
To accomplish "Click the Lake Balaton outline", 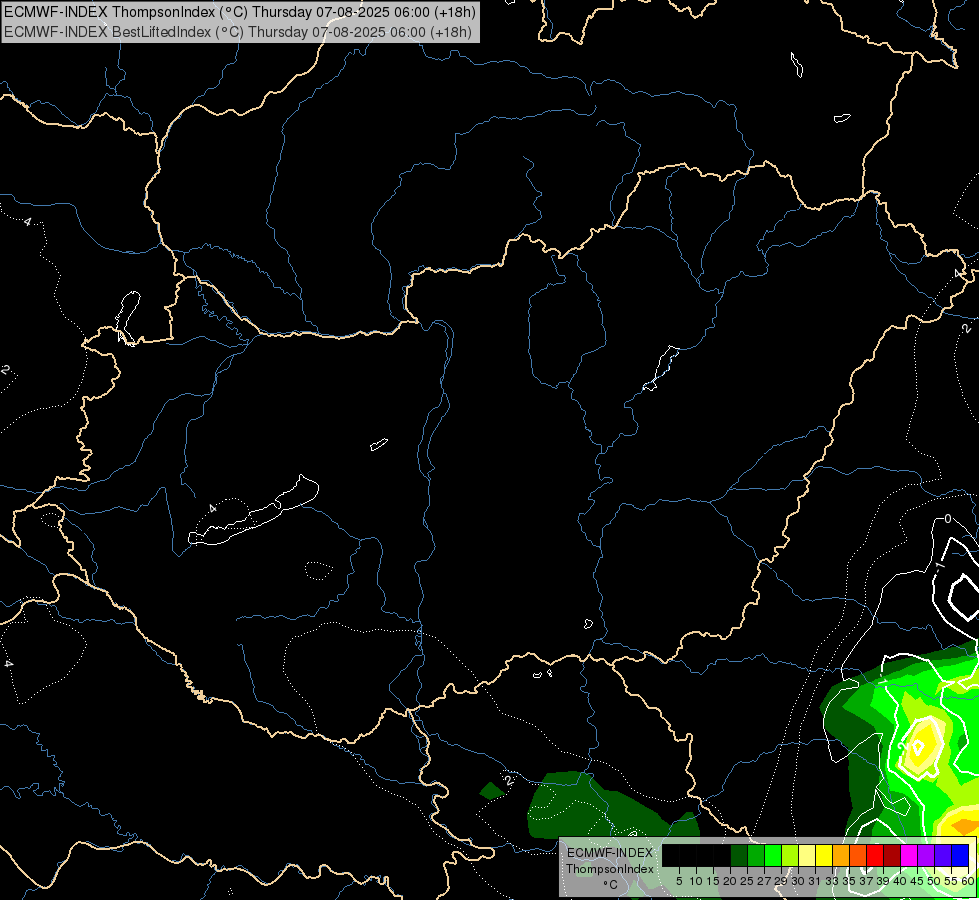I will (x=253, y=511).
